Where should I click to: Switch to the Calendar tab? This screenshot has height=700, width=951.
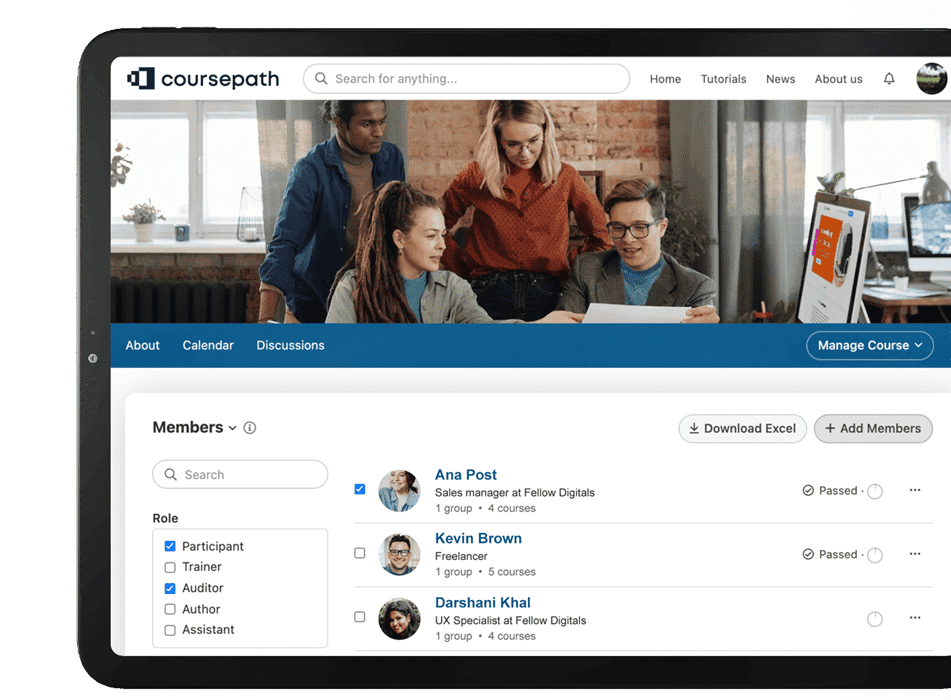pos(208,346)
